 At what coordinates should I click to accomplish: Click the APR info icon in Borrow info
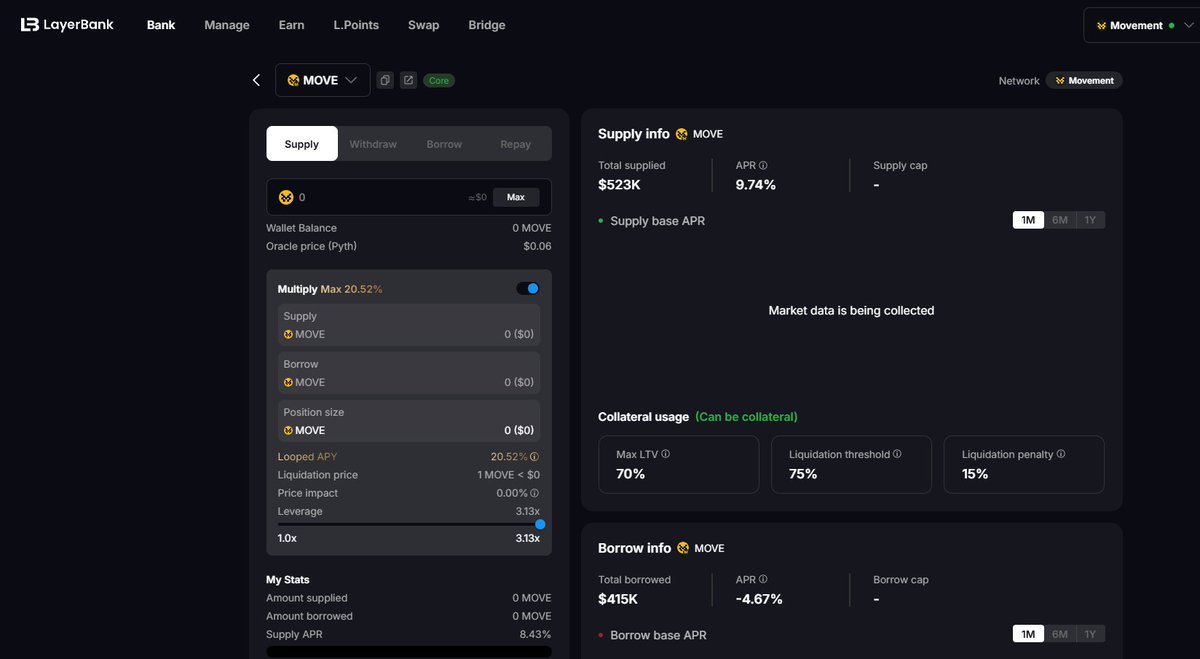[763, 578]
